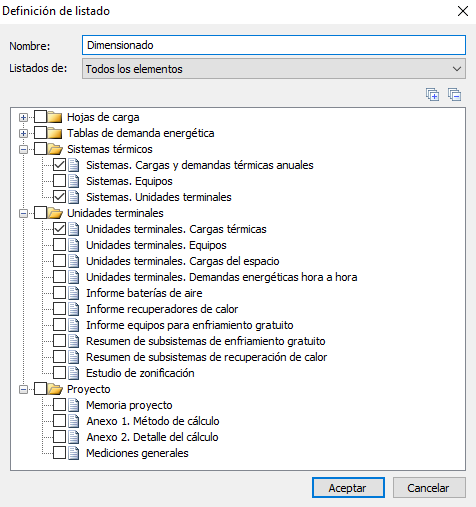Viewport: 476px width, 507px height.
Task: Click the expand all tree nodes icon
Action: [x=432, y=95]
